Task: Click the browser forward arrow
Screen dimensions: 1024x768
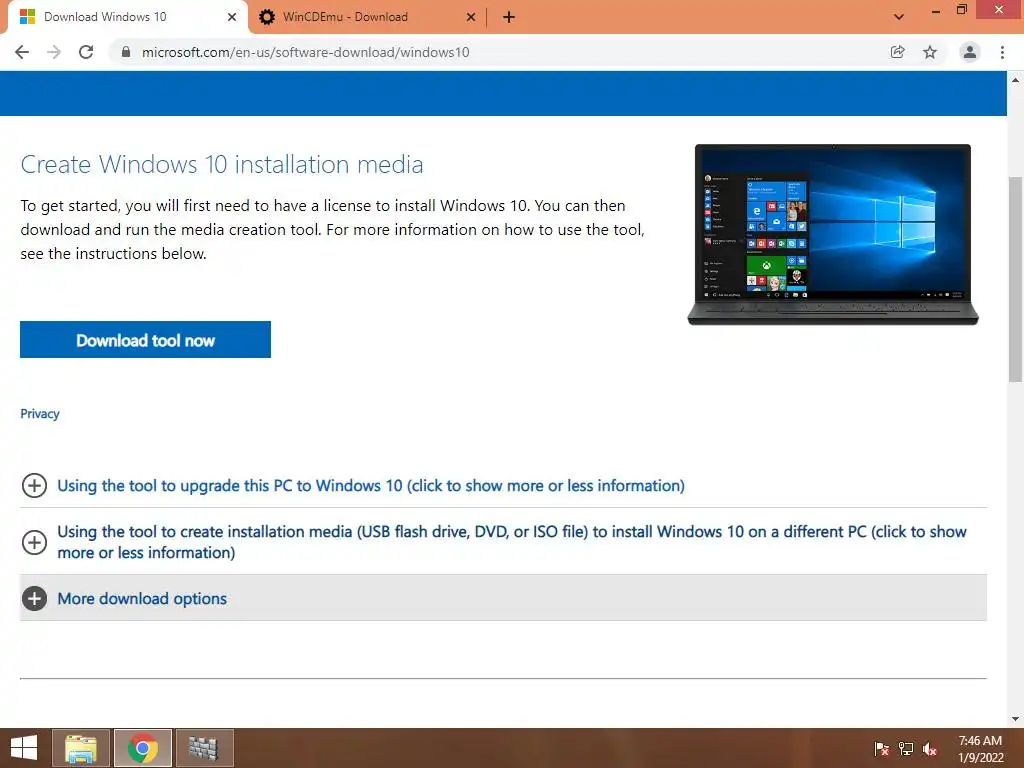Action: click(x=54, y=52)
